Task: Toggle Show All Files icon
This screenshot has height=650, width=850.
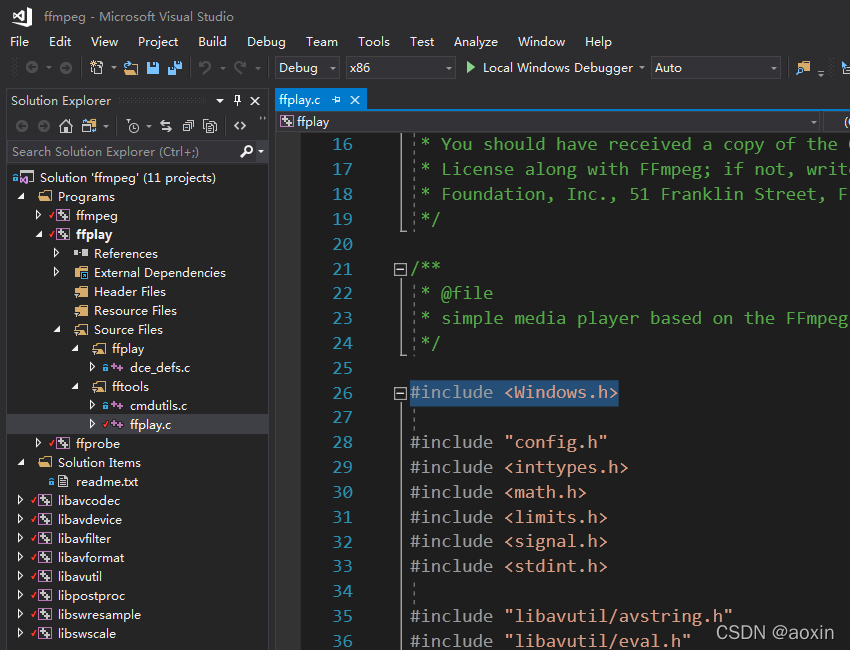Action: tap(210, 126)
